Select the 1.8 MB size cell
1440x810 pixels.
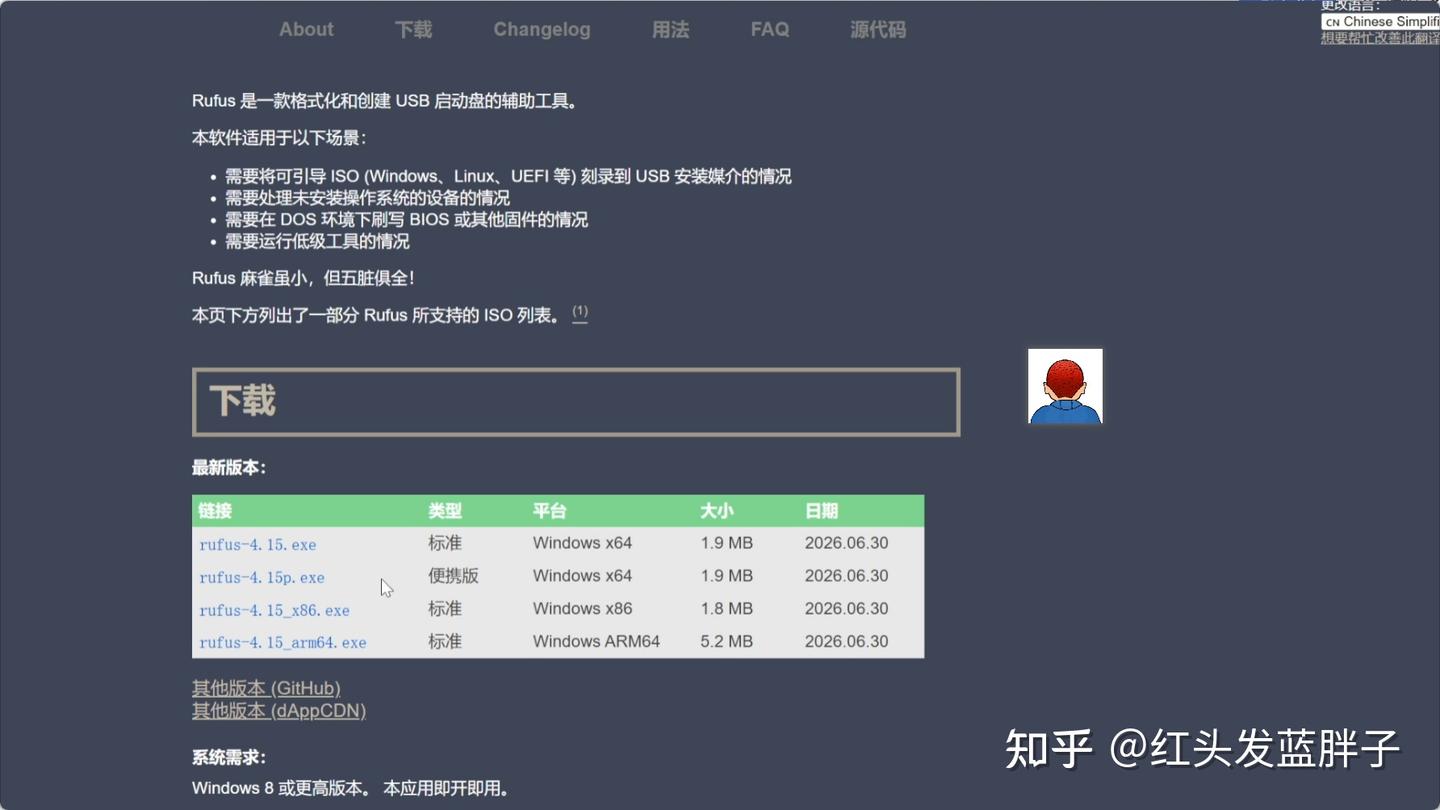click(727, 609)
